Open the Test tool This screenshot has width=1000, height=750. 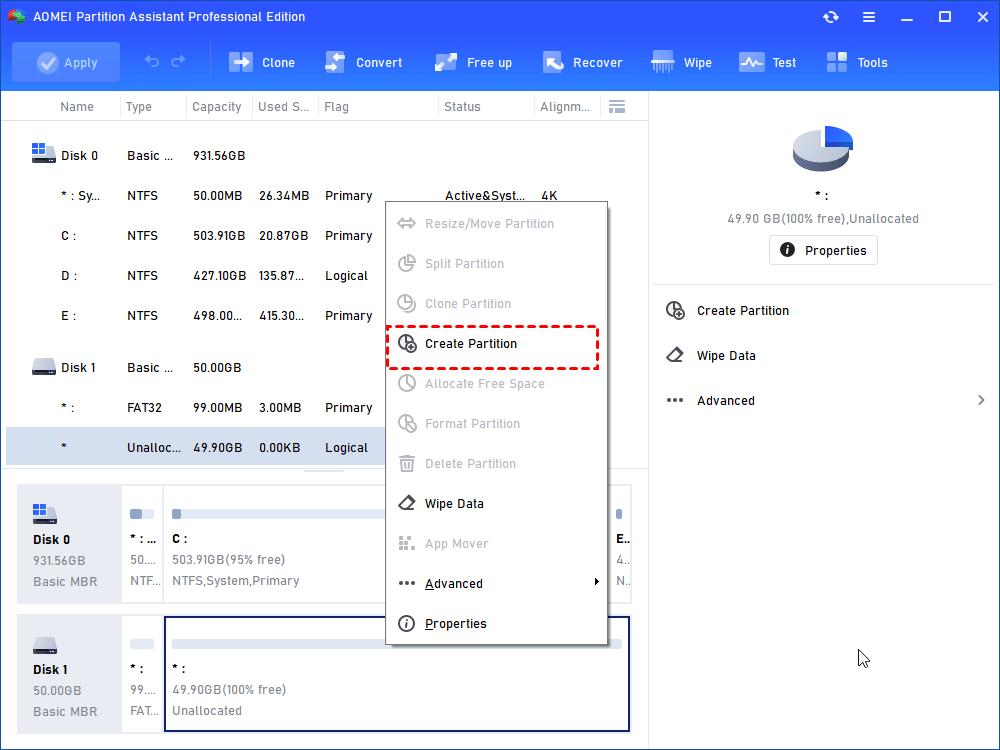(x=751, y=62)
